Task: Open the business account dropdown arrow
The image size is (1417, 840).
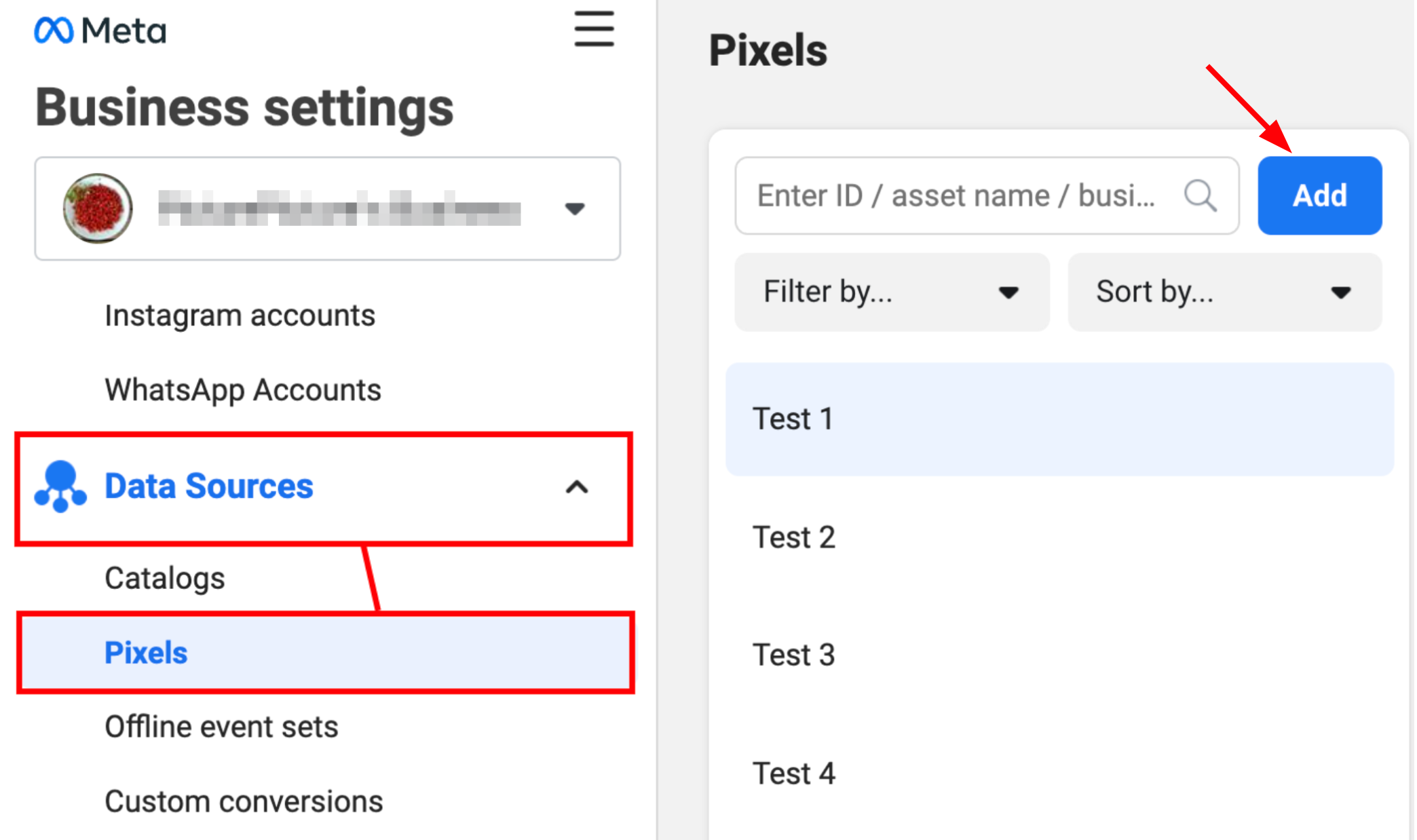Action: click(575, 209)
